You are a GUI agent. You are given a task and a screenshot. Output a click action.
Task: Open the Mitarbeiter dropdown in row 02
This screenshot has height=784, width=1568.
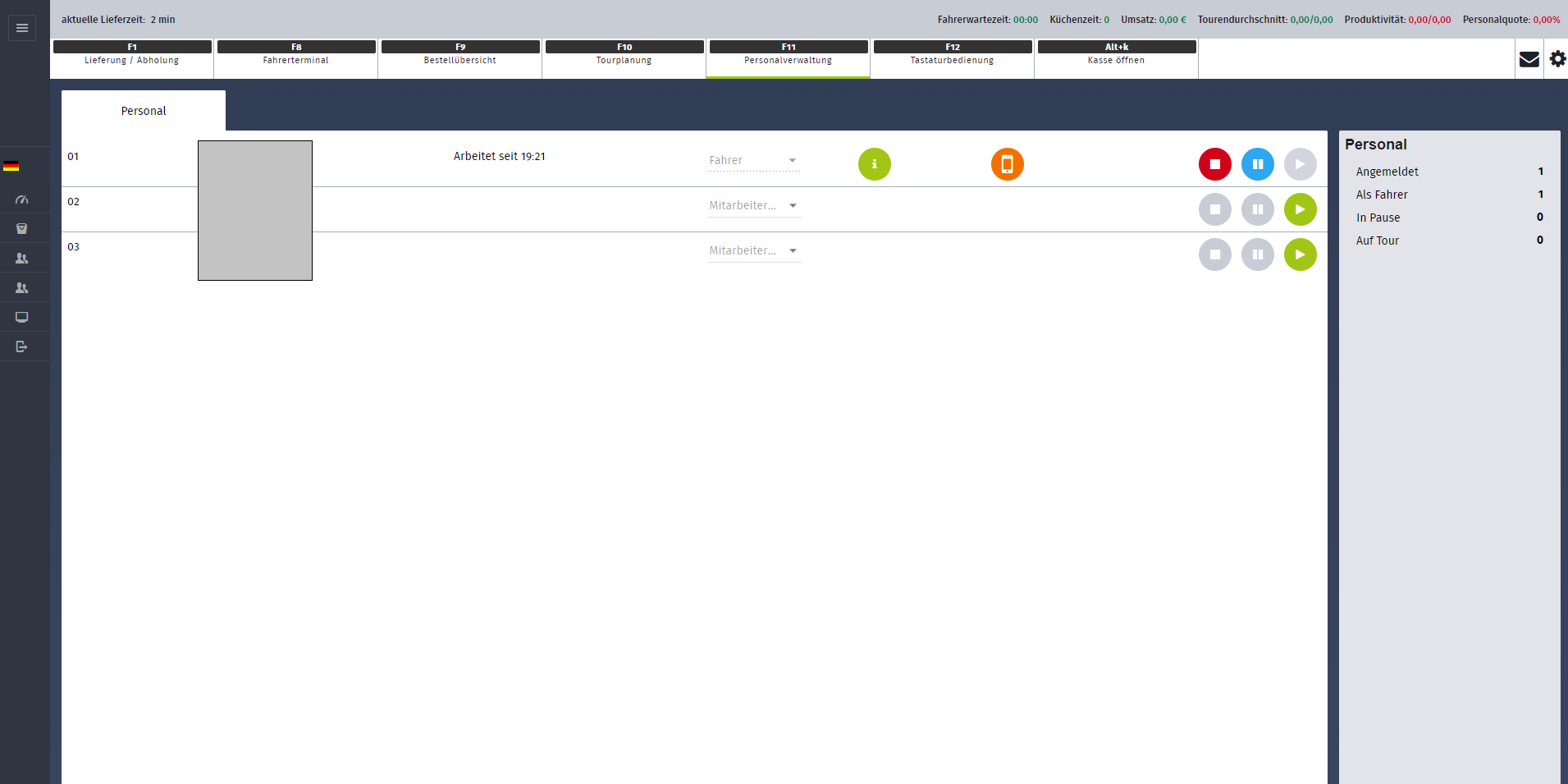click(x=754, y=206)
